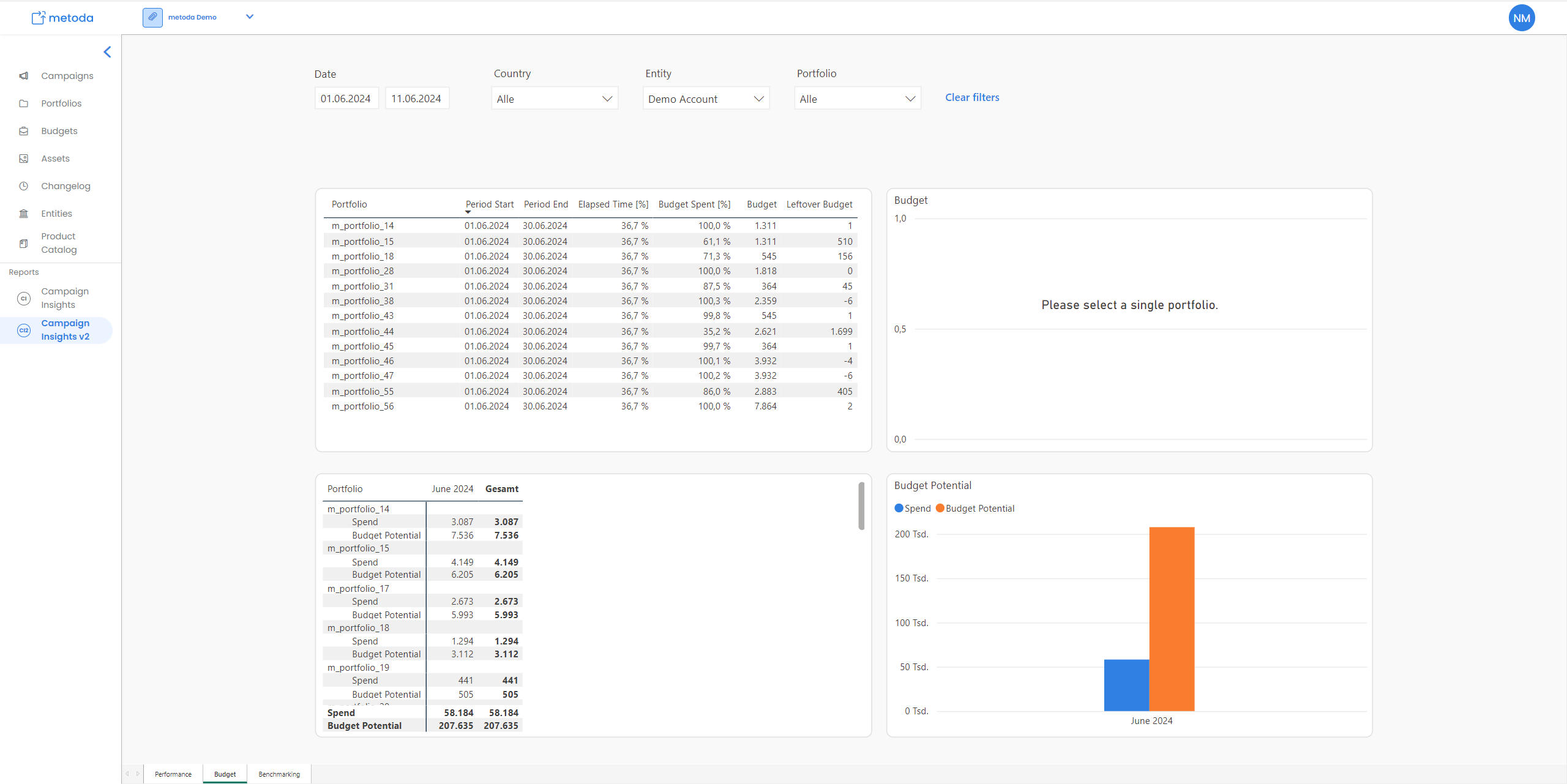Expand the Country dropdown
Image resolution: width=1567 pixels, height=784 pixels.
(x=555, y=99)
